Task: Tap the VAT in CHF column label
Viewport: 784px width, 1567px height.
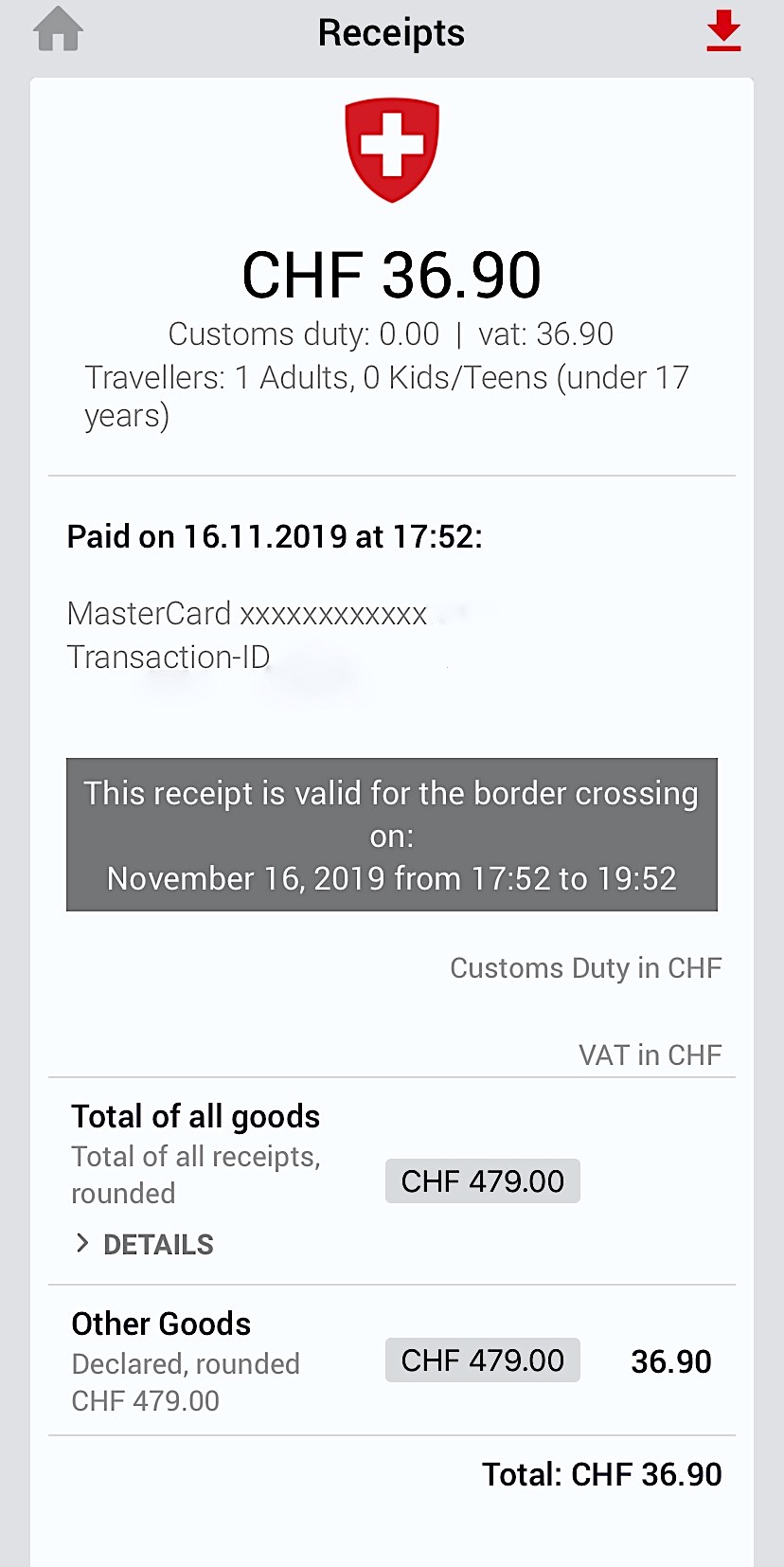Action: [x=650, y=1054]
